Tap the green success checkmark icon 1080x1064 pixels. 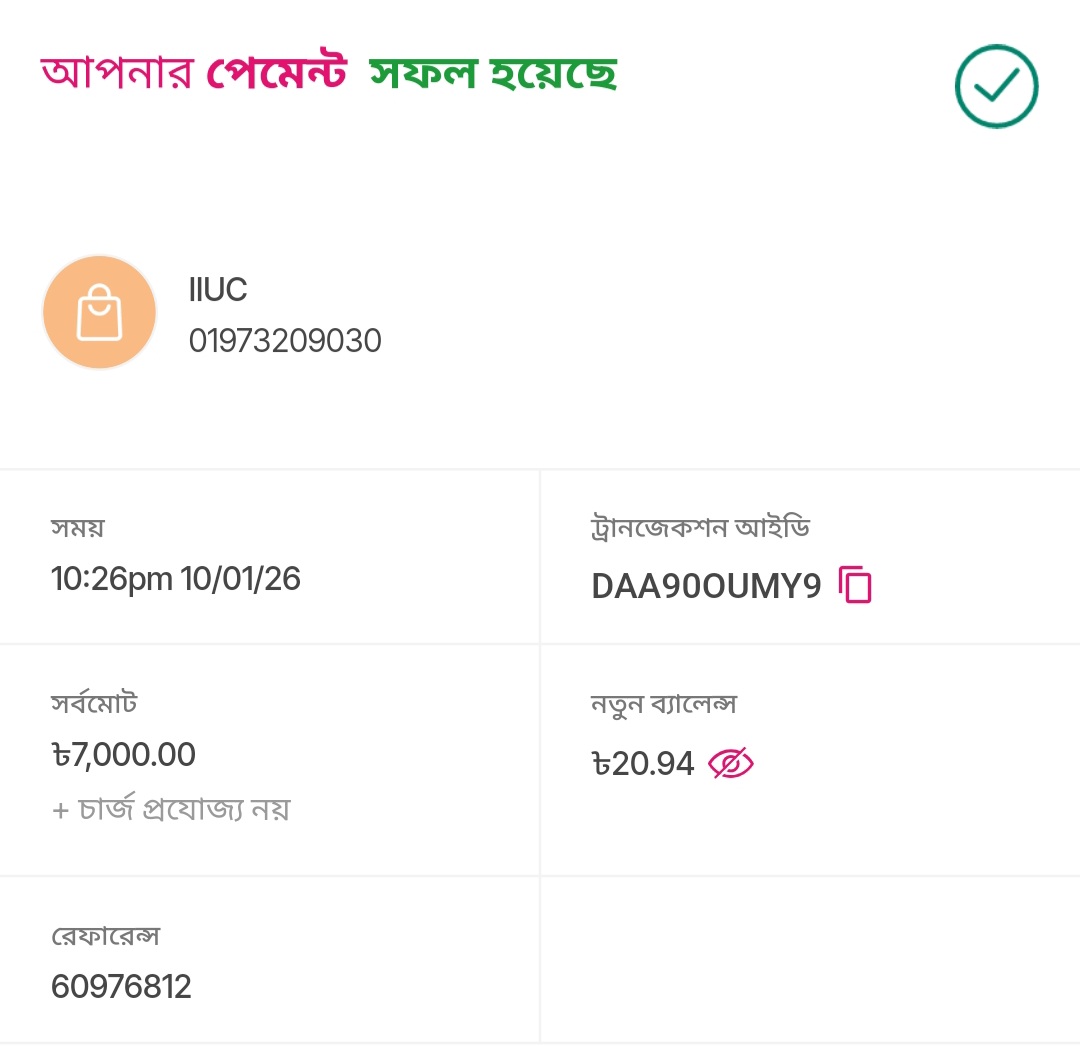click(x=996, y=87)
